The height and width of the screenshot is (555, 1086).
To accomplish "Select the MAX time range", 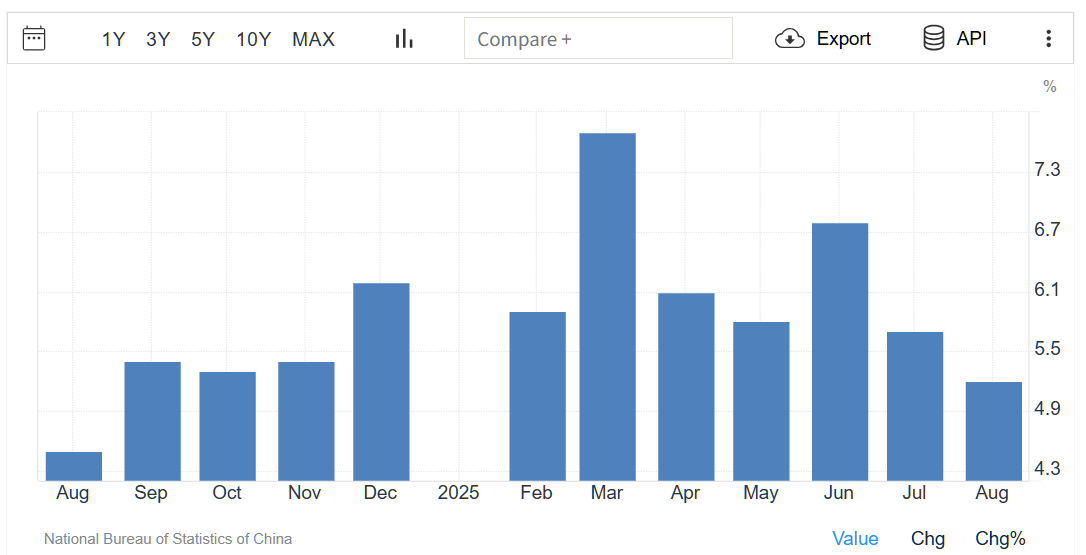I will [x=314, y=39].
